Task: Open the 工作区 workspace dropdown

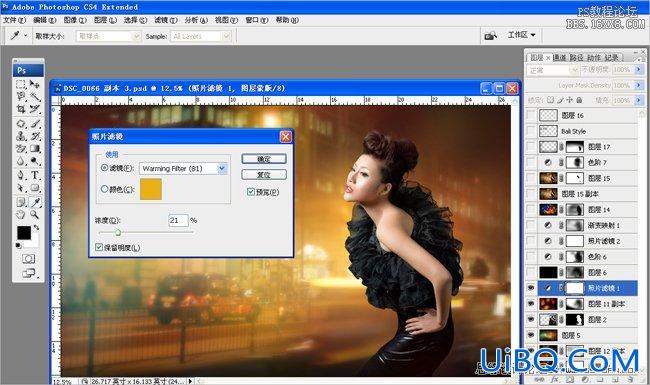Action: coord(521,35)
